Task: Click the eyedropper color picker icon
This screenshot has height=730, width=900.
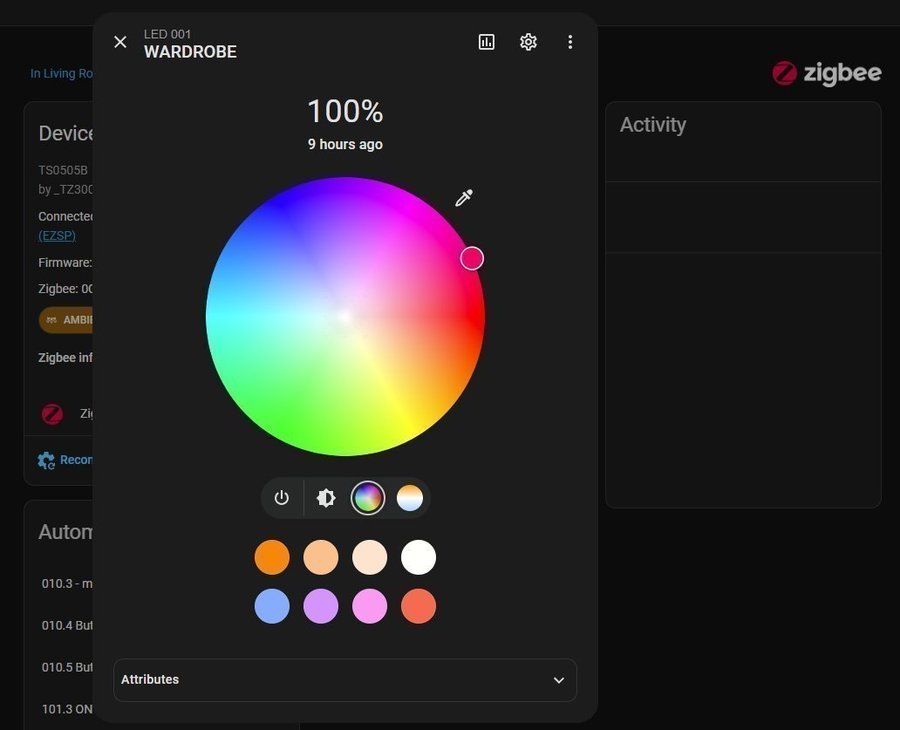Action: tap(464, 198)
